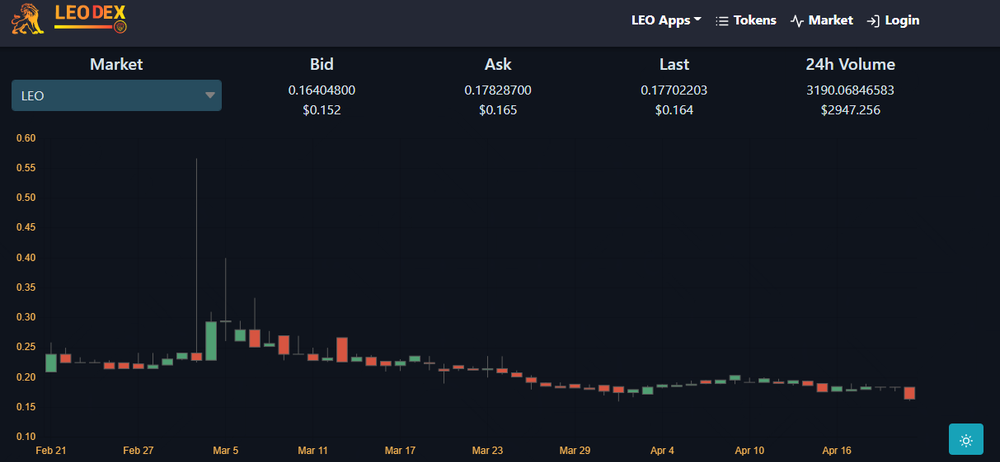Select the Last price 0.17702203
Screen dimensions: 1000x462
point(673,91)
